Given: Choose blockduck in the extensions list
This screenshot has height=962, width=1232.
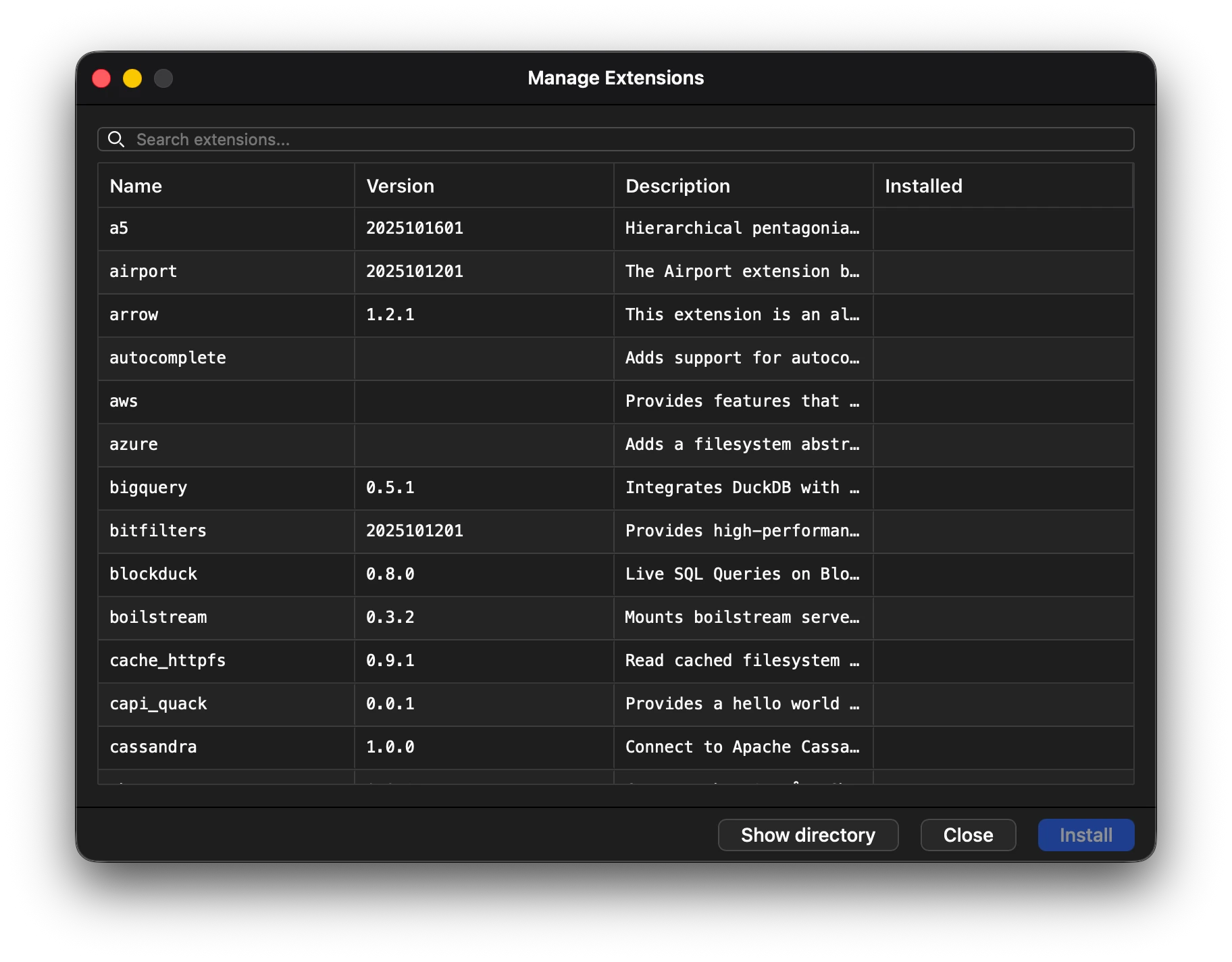Looking at the screenshot, I should pos(153,574).
